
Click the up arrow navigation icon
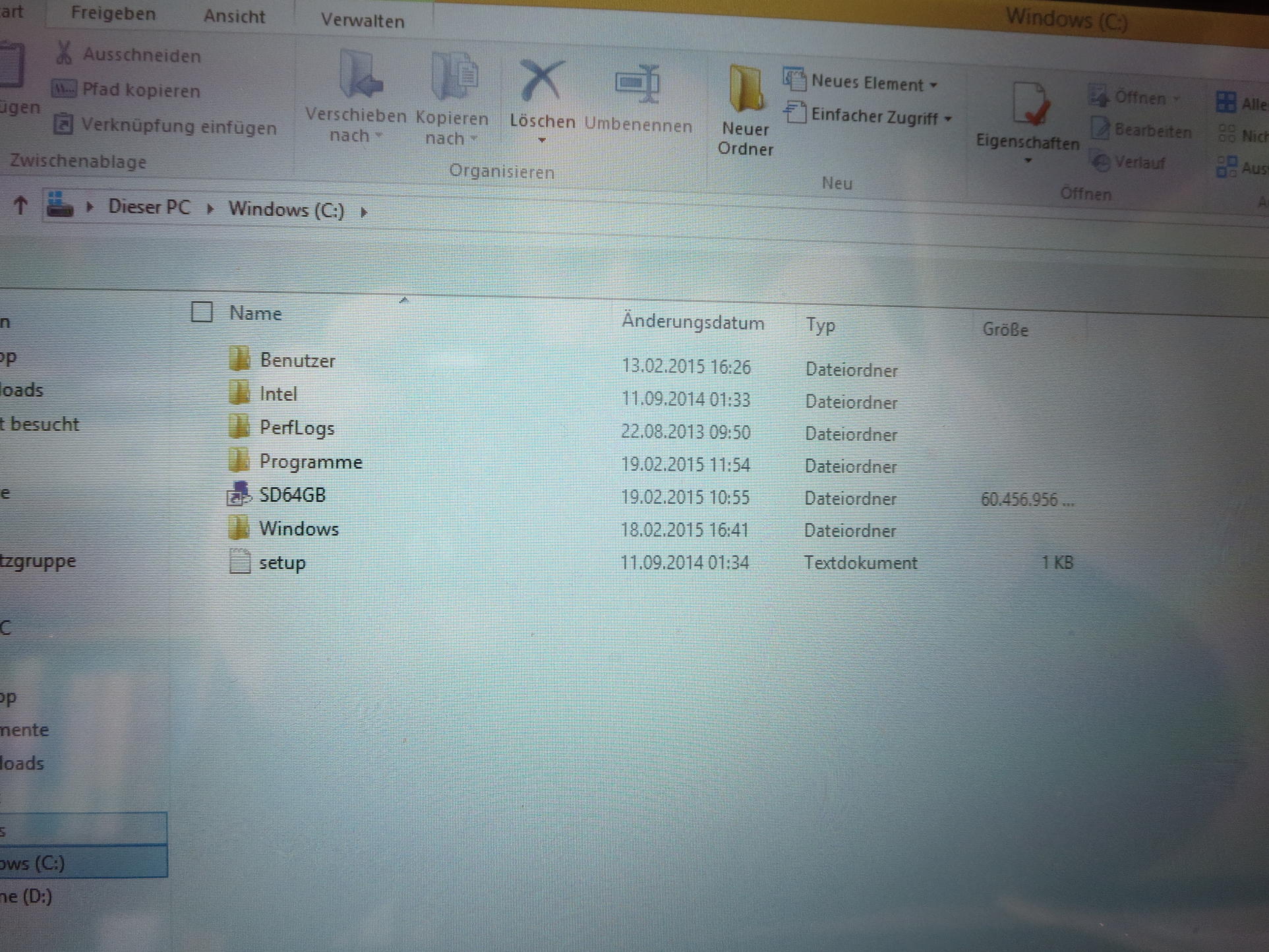pos(20,206)
